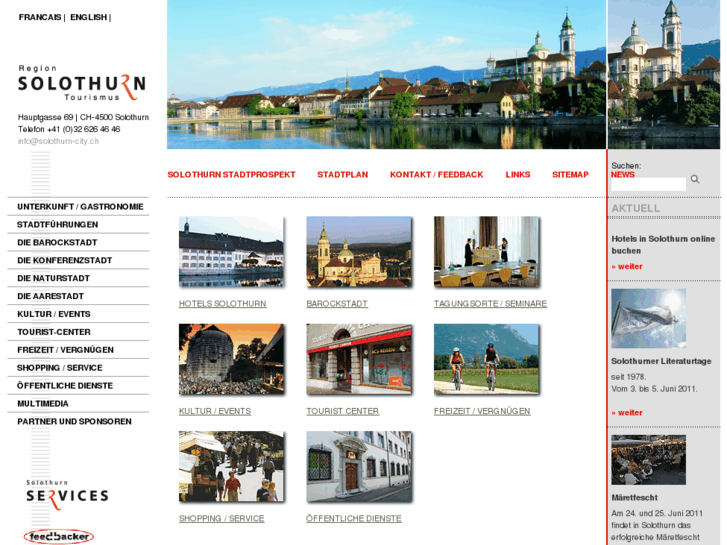Click the conference room thumbnail

(x=486, y=251)
